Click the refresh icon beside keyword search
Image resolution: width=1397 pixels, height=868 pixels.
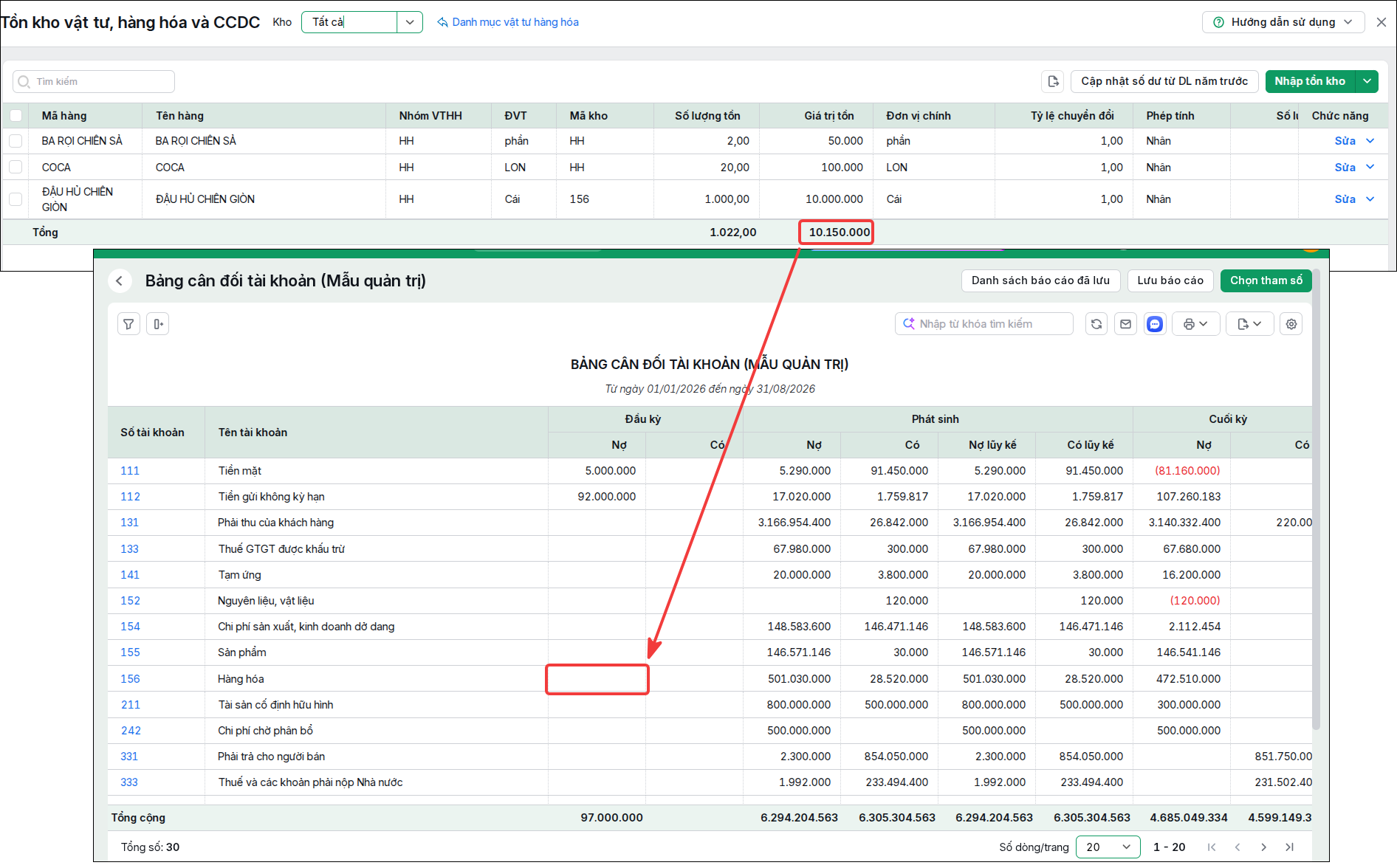1096,324
